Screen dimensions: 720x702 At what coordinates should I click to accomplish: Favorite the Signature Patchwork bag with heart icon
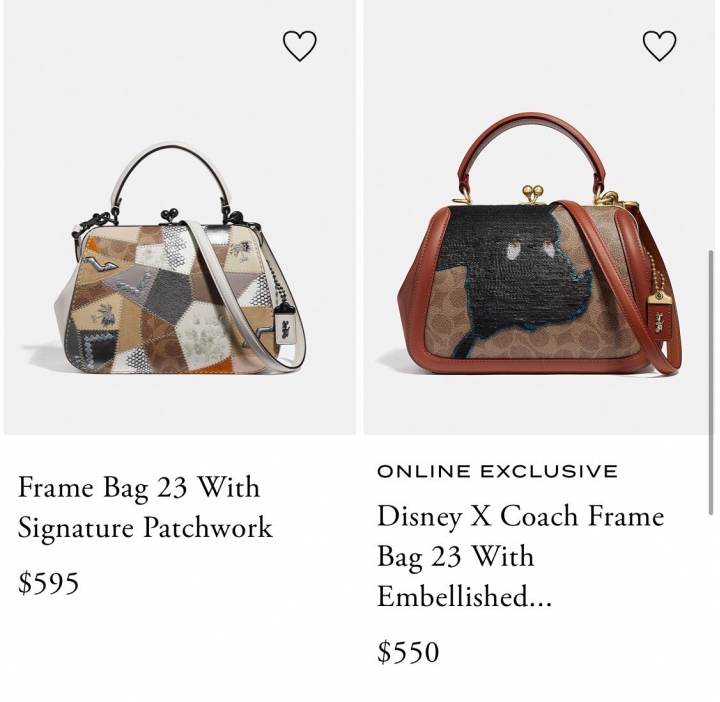pyautogui.click(x=299, y=46)
